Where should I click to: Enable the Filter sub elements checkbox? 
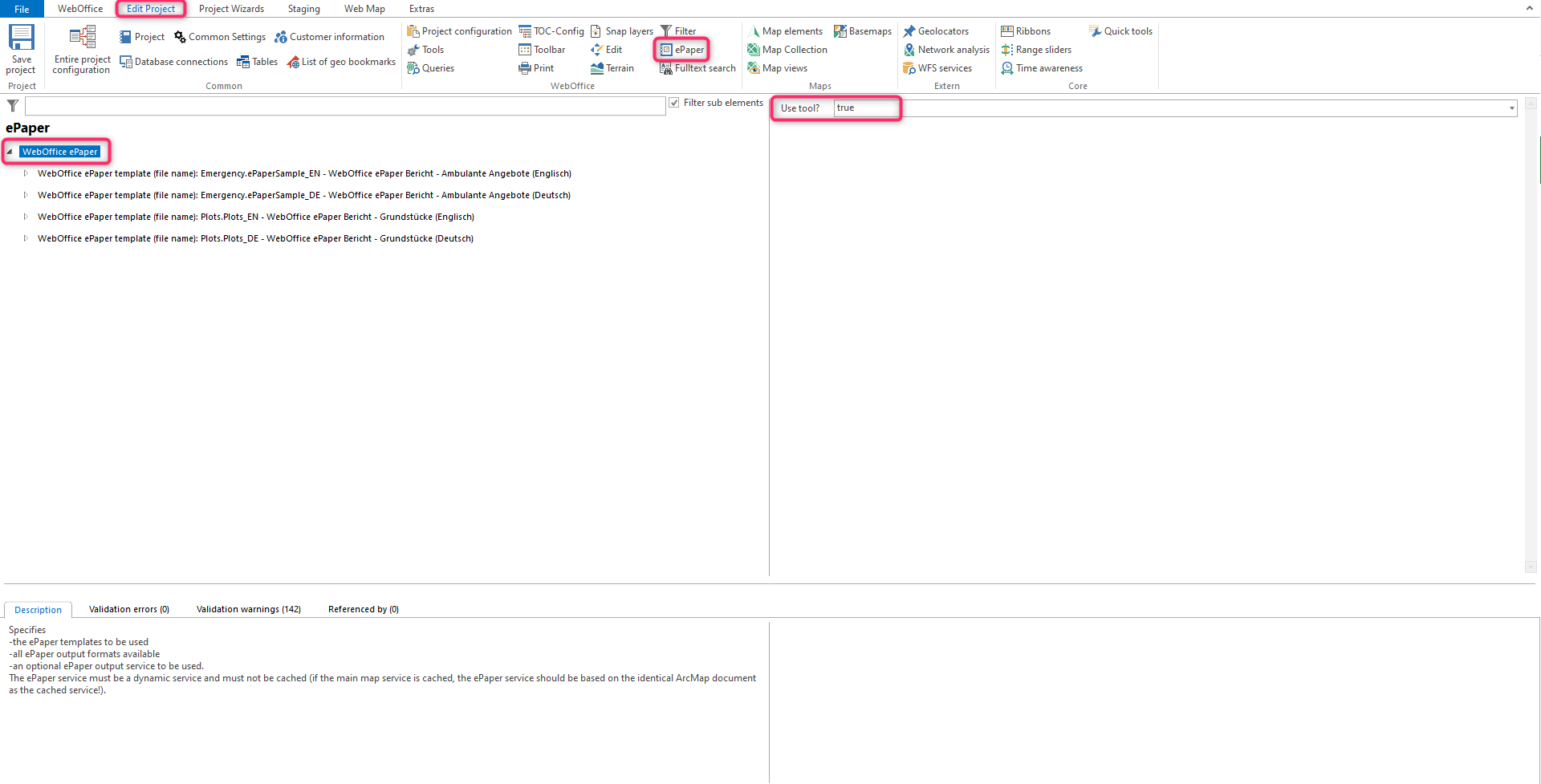click(x=674, y=103)
